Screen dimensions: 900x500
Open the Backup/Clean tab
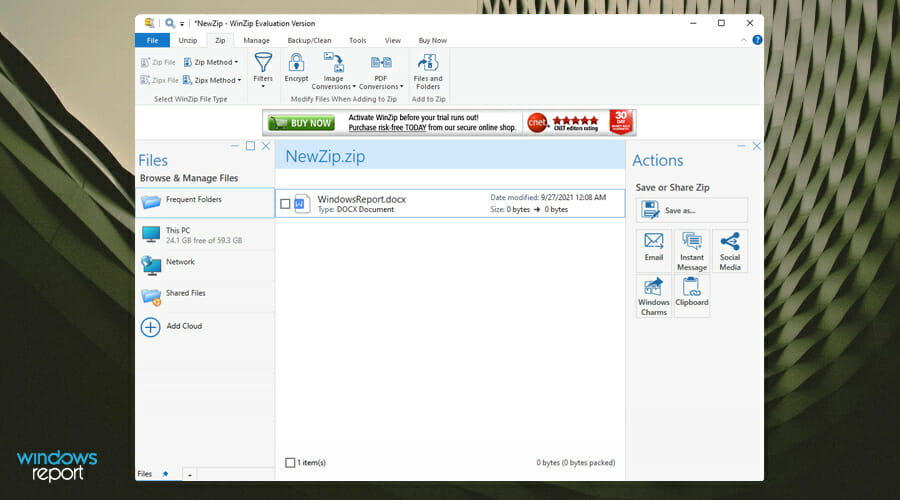pyautogui.click(x=309, y=40)
